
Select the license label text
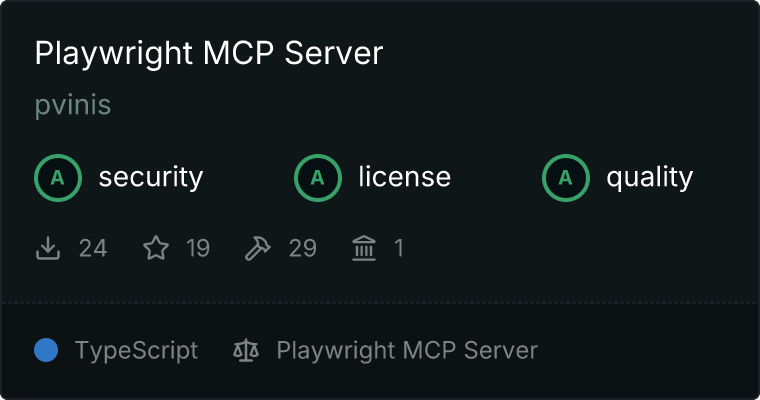405,176
